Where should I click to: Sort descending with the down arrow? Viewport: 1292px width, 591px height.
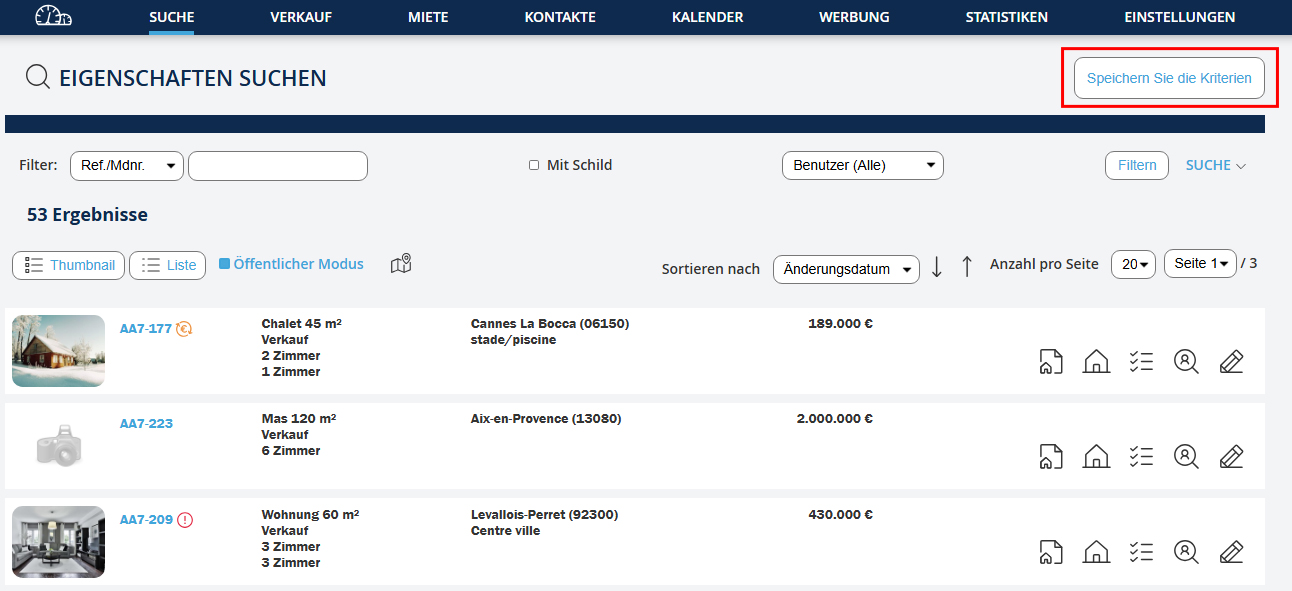[937, 267]
